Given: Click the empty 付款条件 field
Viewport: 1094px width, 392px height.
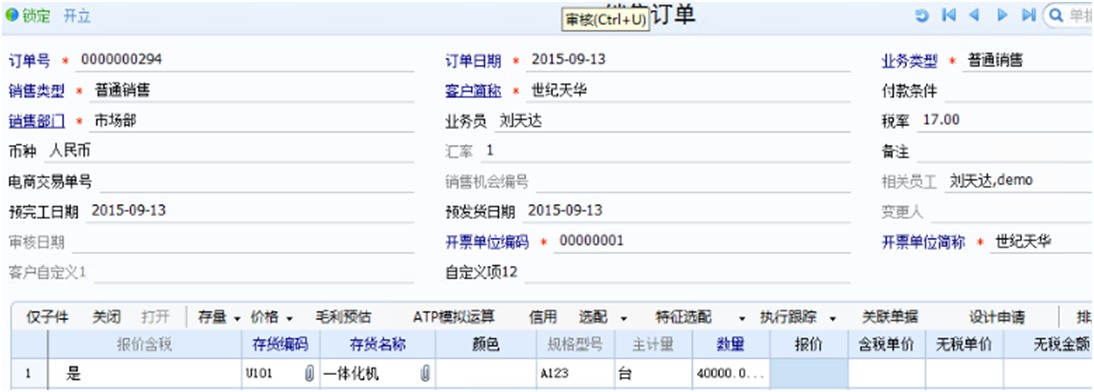Looking at the screenshot, I should click(1019, 91).
